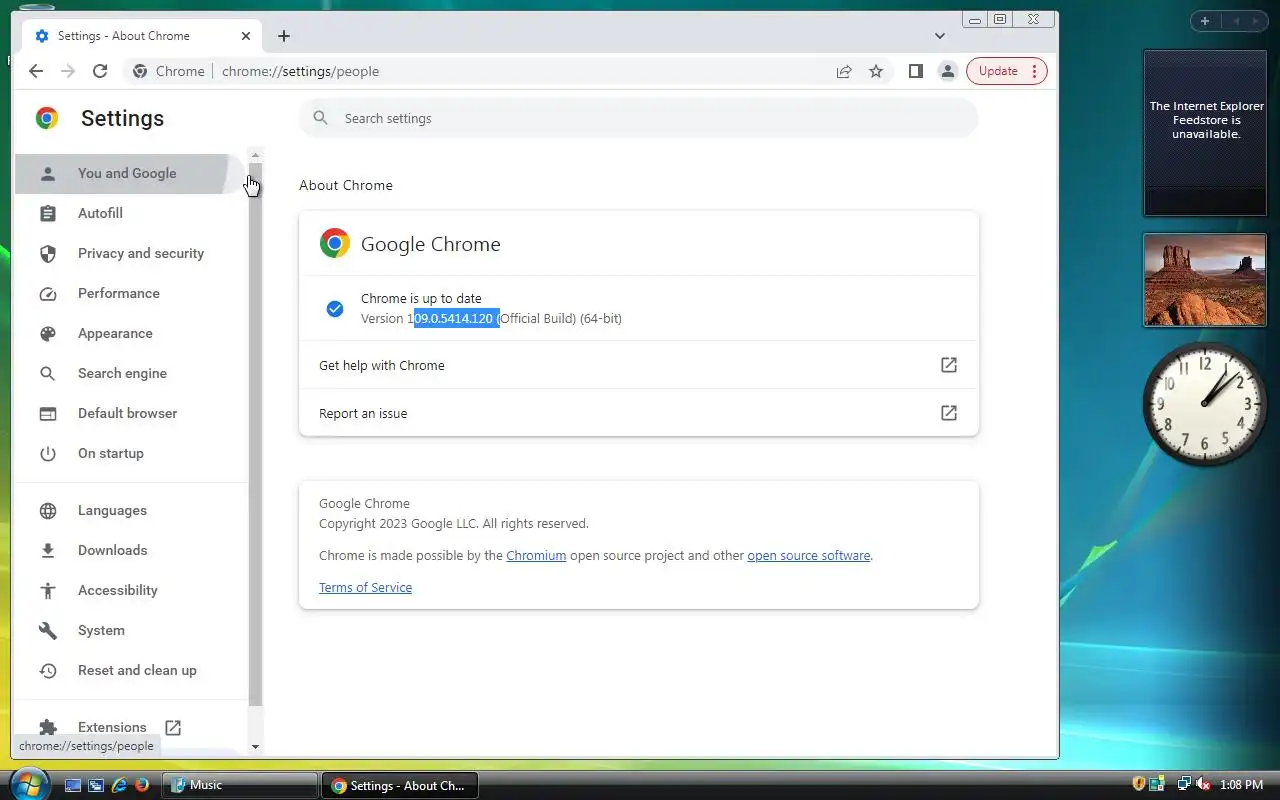Launch Firefox from Quick Launch

coord(142,785)
